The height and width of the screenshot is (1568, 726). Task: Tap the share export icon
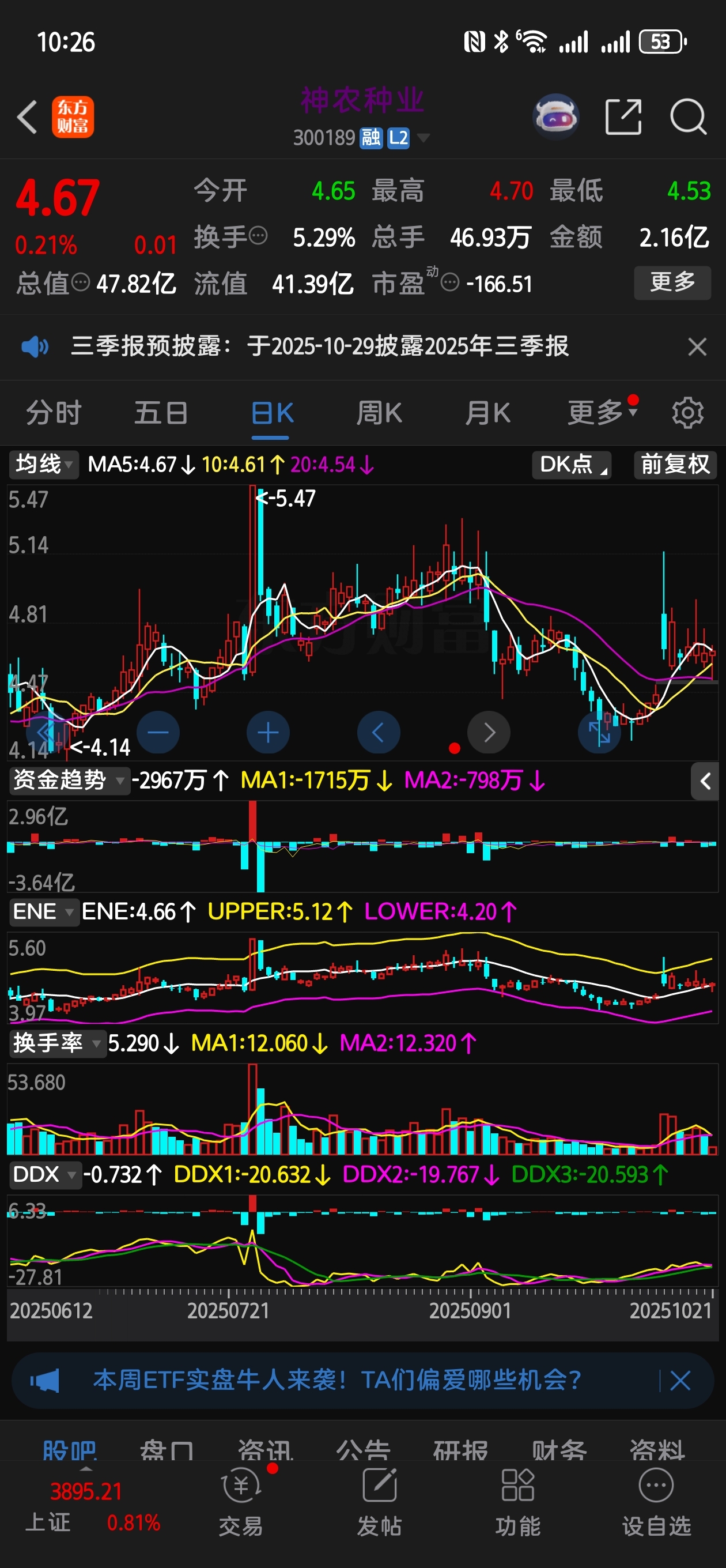(624, 116)
